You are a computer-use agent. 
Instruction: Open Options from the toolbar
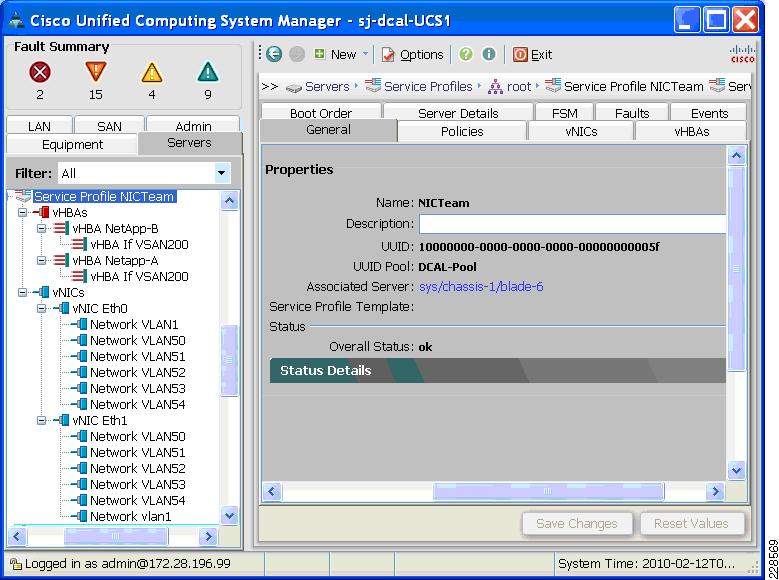point(412,55)
